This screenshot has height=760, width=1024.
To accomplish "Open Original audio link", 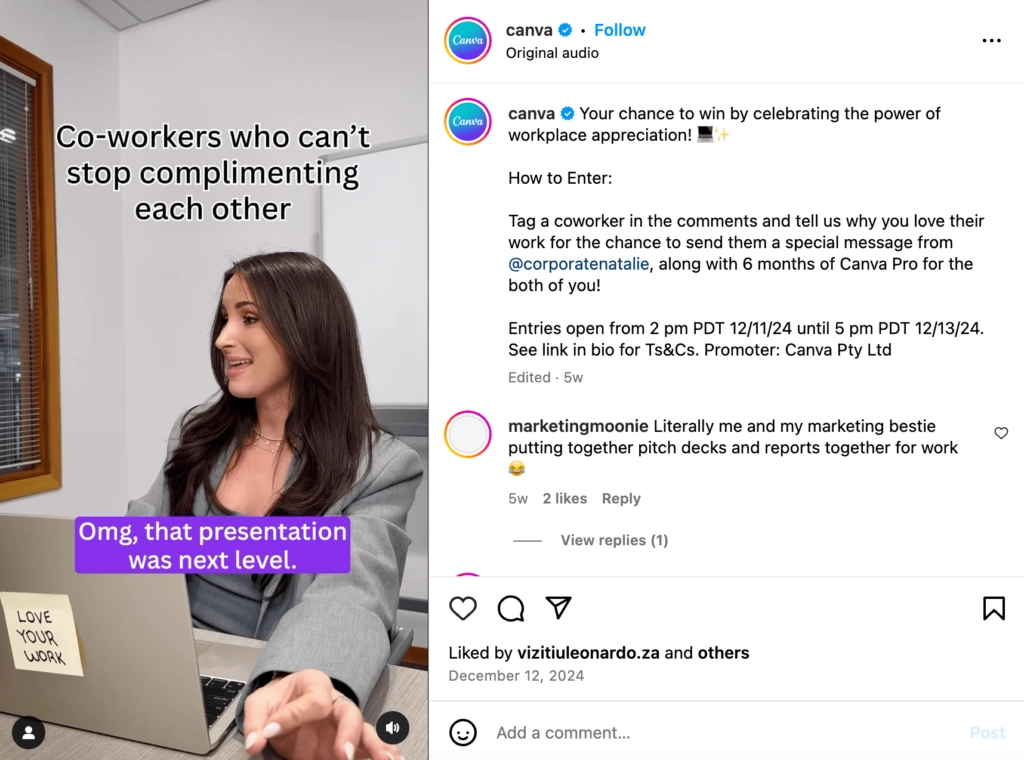I will [552, 53].
